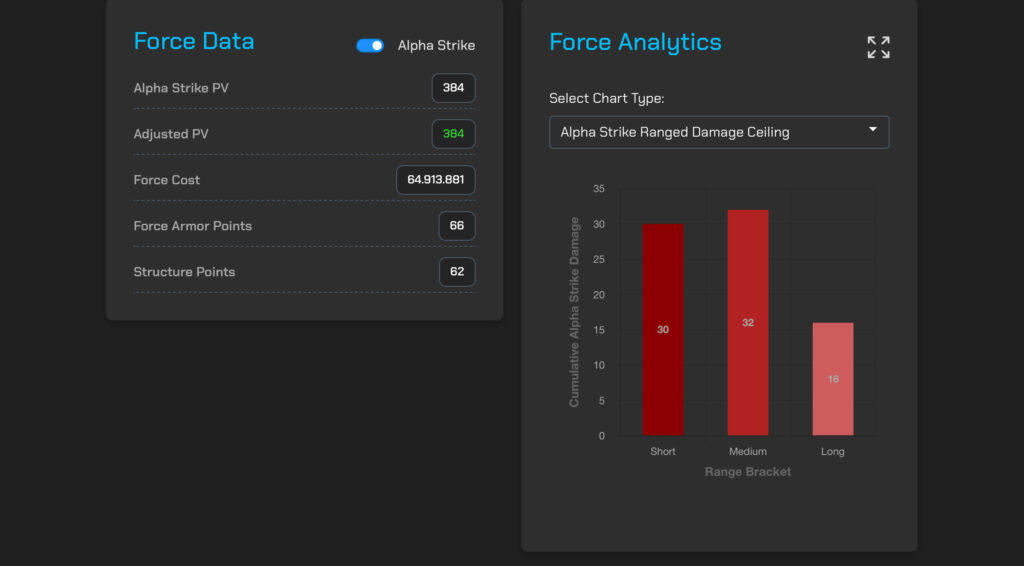Select the Short range bar
The image size is (1024, 566).
click(x=662, y=329)
